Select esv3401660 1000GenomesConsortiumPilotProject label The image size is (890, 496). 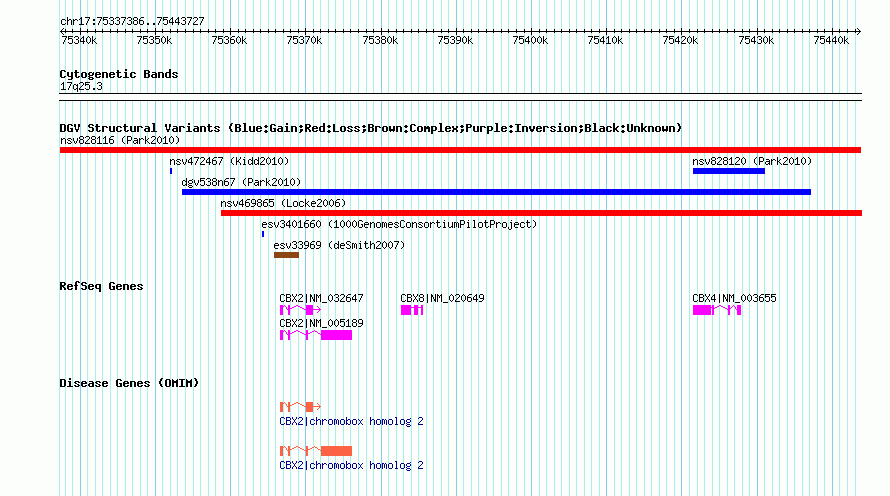pos(399,224)
